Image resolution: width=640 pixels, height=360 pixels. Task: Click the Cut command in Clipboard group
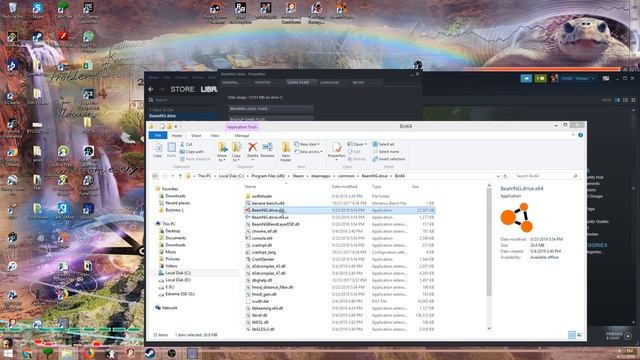click(x=186, y=144)
